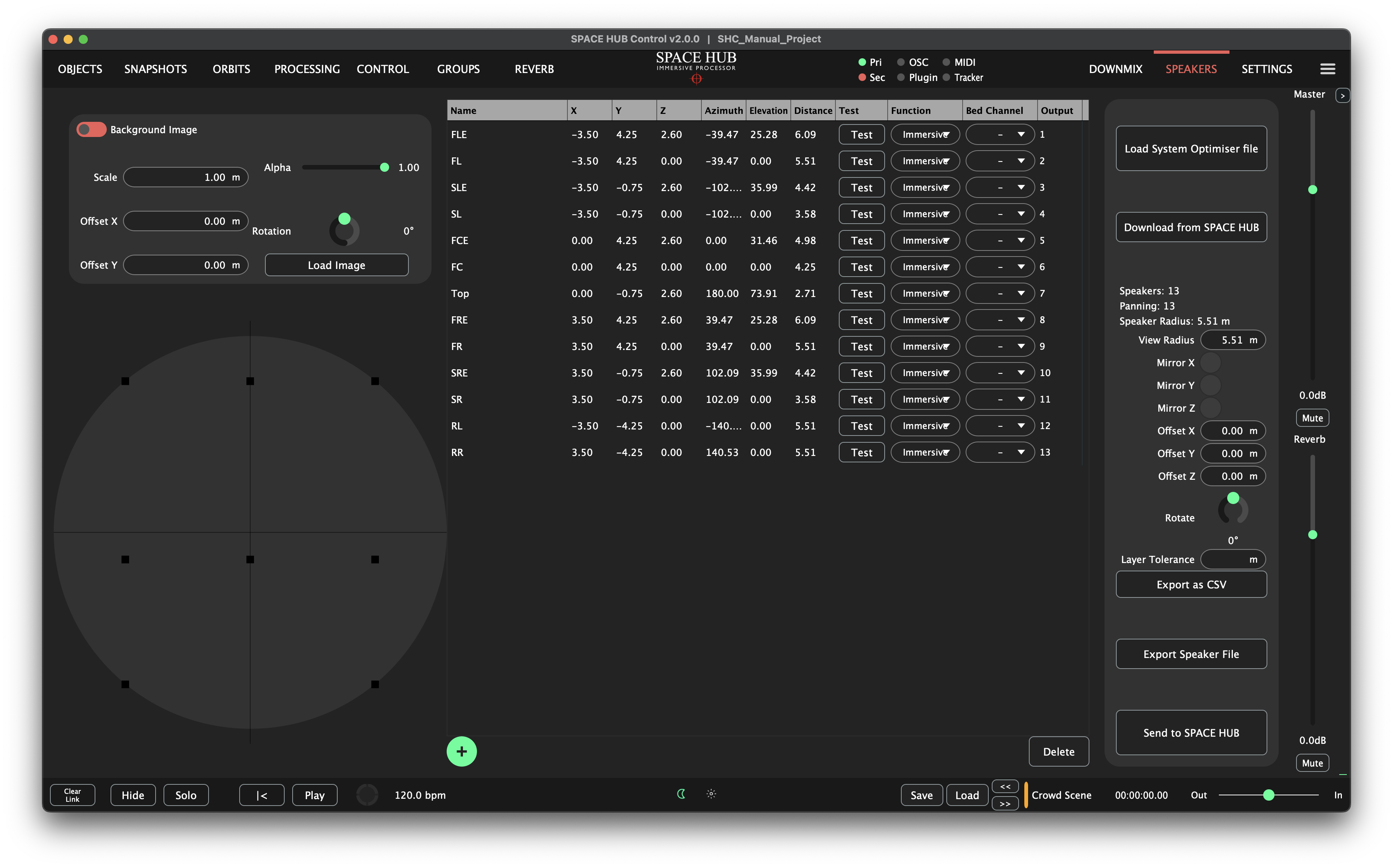The height and width of the screenshot is (868, 1393).
Task: Switch to light mode sun icon
Action: click(711, 794)
